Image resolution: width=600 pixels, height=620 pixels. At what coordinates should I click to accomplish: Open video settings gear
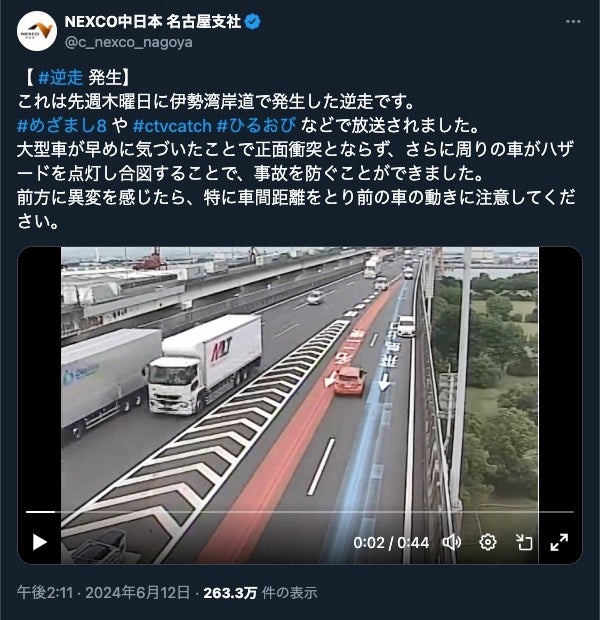pos(488,542)
